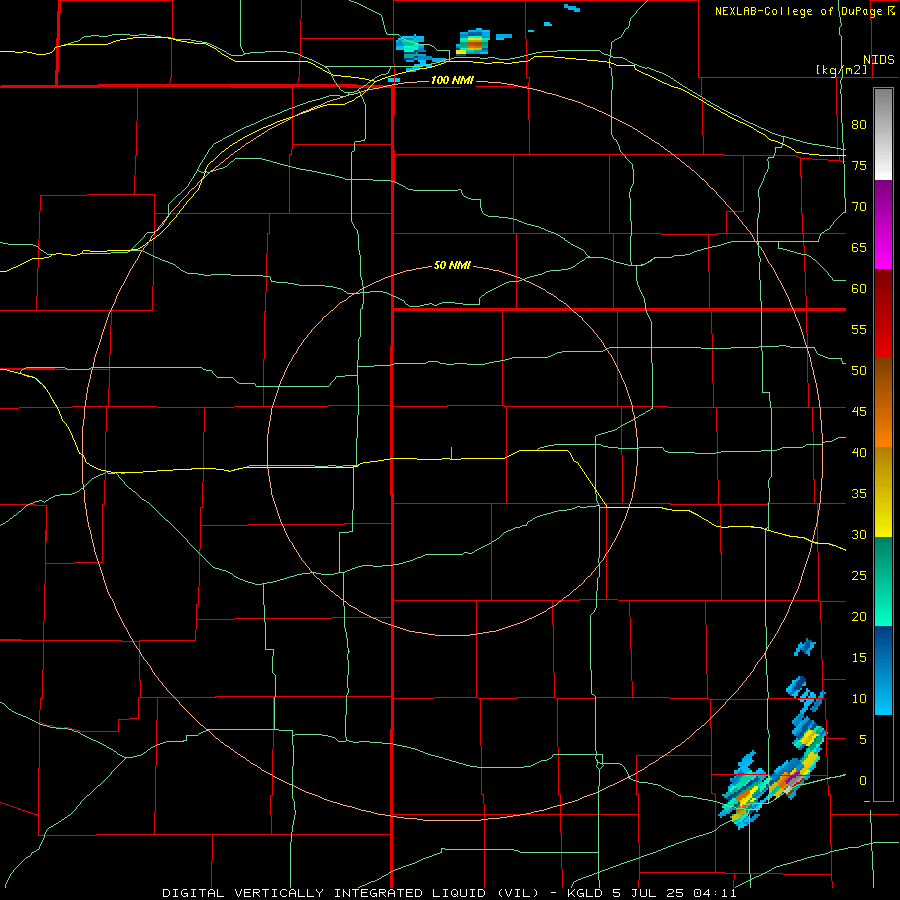Click the 70 value on VIL scale
Viewport: 900px width, 900px height.
(859, 207)
